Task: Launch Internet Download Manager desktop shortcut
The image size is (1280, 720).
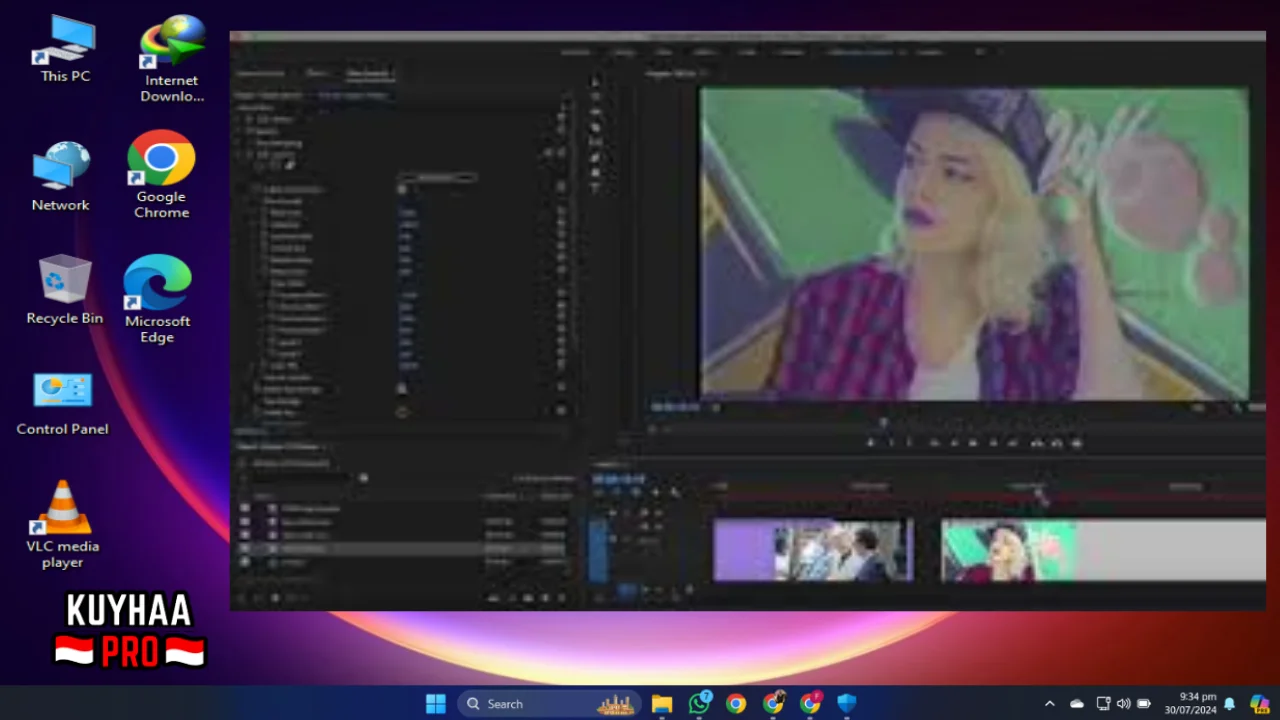Action: [x=172, y=58]
